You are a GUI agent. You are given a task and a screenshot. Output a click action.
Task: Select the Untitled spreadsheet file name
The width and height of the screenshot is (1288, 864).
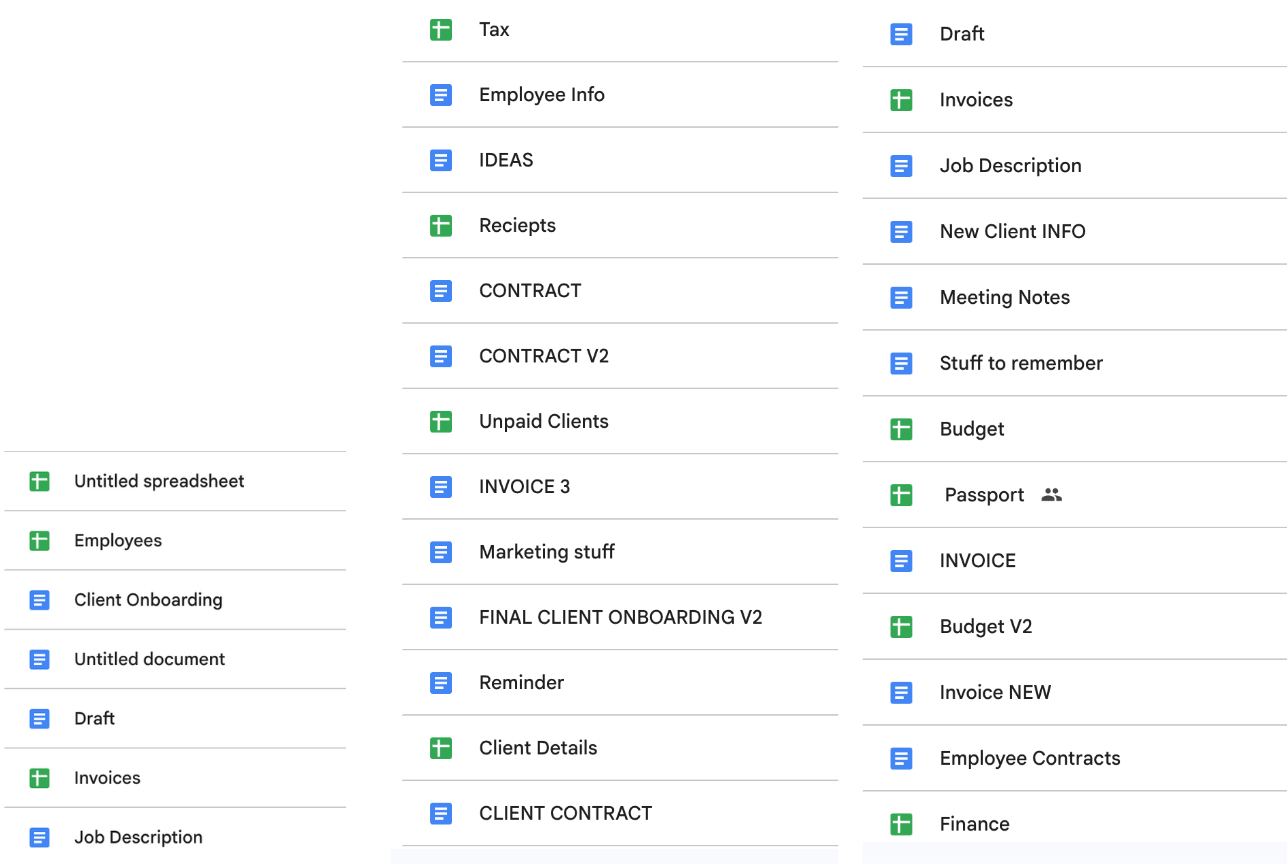pyautogui.click(x=160, y=481)
